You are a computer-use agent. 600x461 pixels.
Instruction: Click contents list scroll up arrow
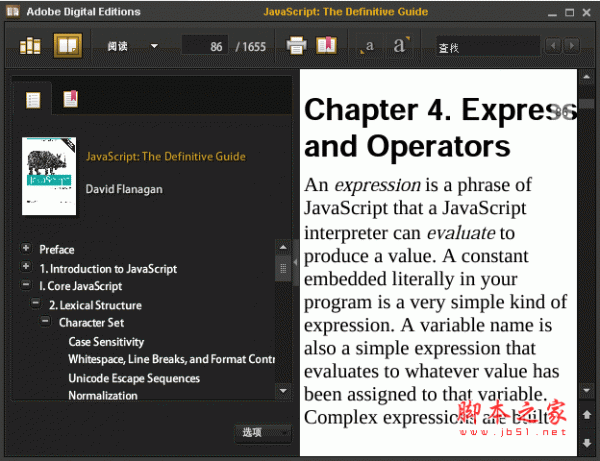283,247
